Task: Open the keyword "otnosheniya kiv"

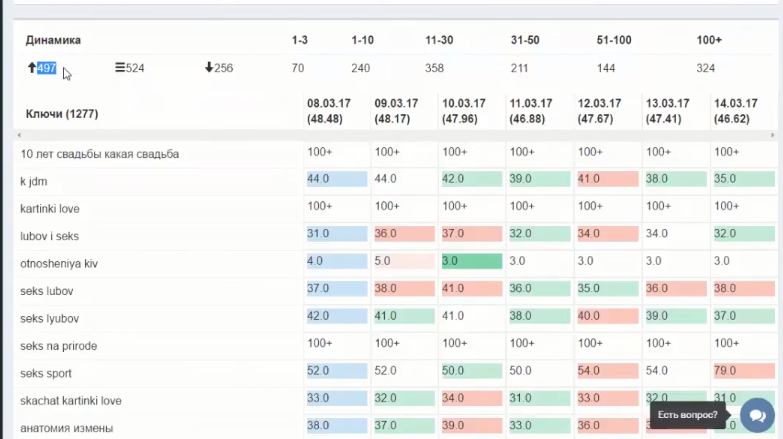Action: (60, 264)
